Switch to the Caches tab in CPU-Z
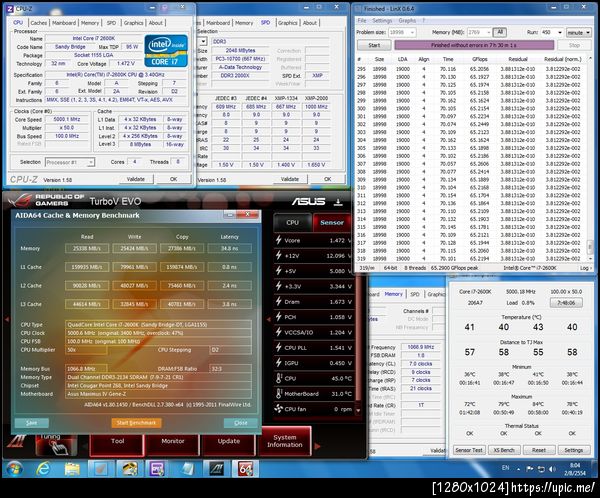The width and height of the screenshot is (600, 498). [x=39, y=23]
